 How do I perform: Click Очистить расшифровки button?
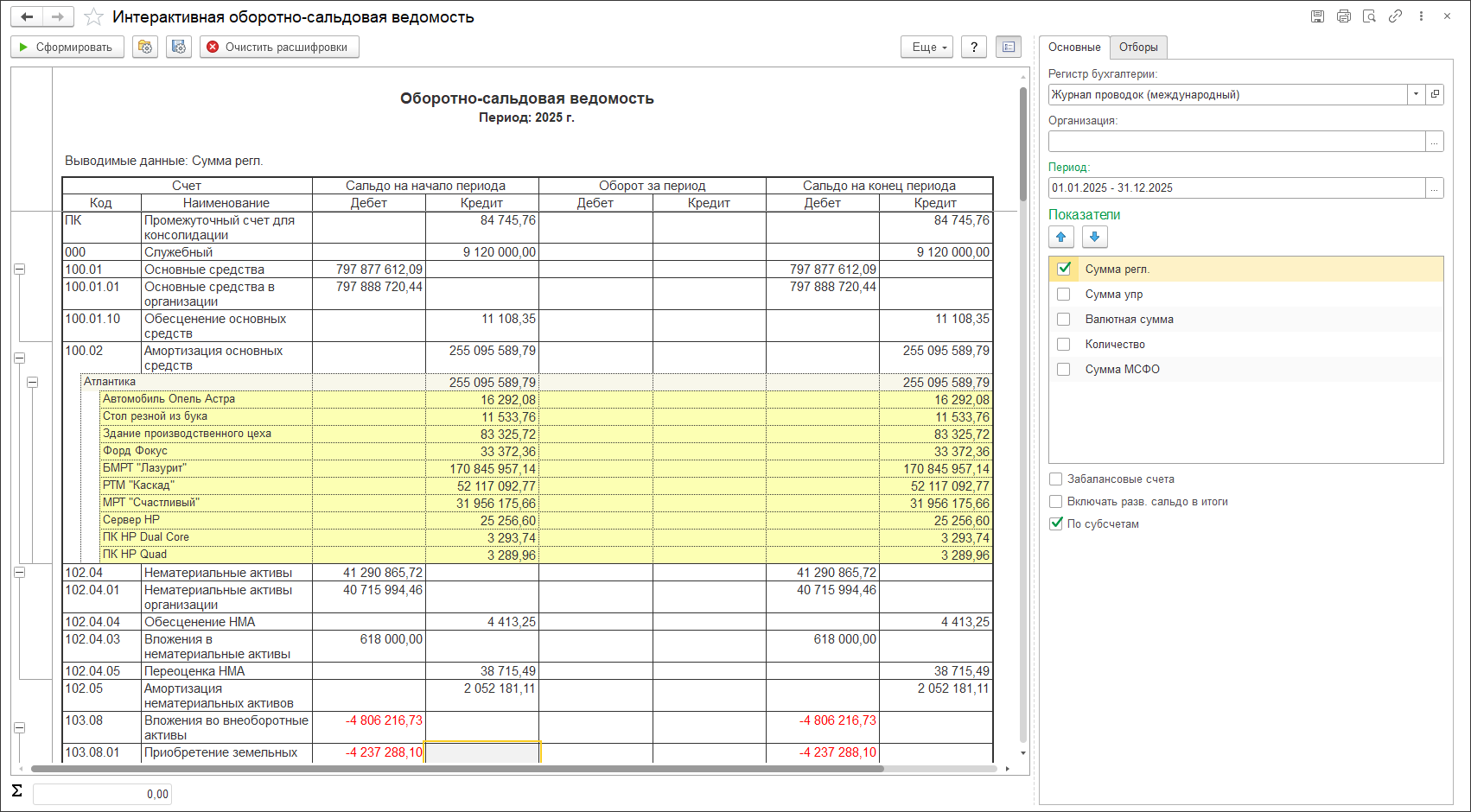click(279, 48)
